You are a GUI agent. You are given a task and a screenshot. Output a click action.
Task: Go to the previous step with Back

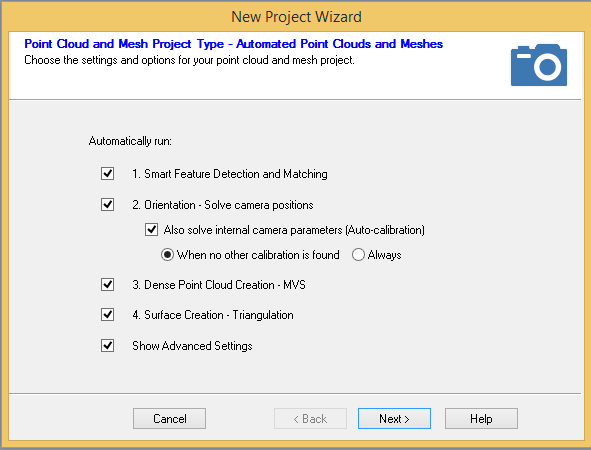(310, 419)
